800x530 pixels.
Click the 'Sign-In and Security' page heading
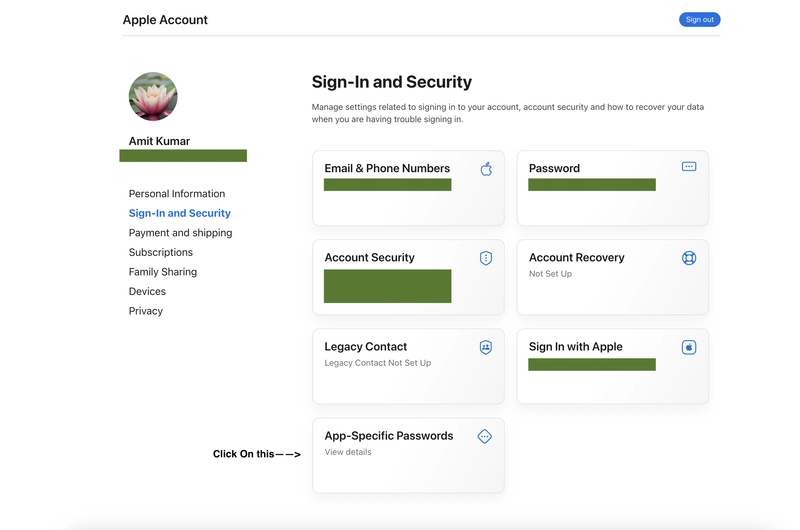[x=392, y=82]
